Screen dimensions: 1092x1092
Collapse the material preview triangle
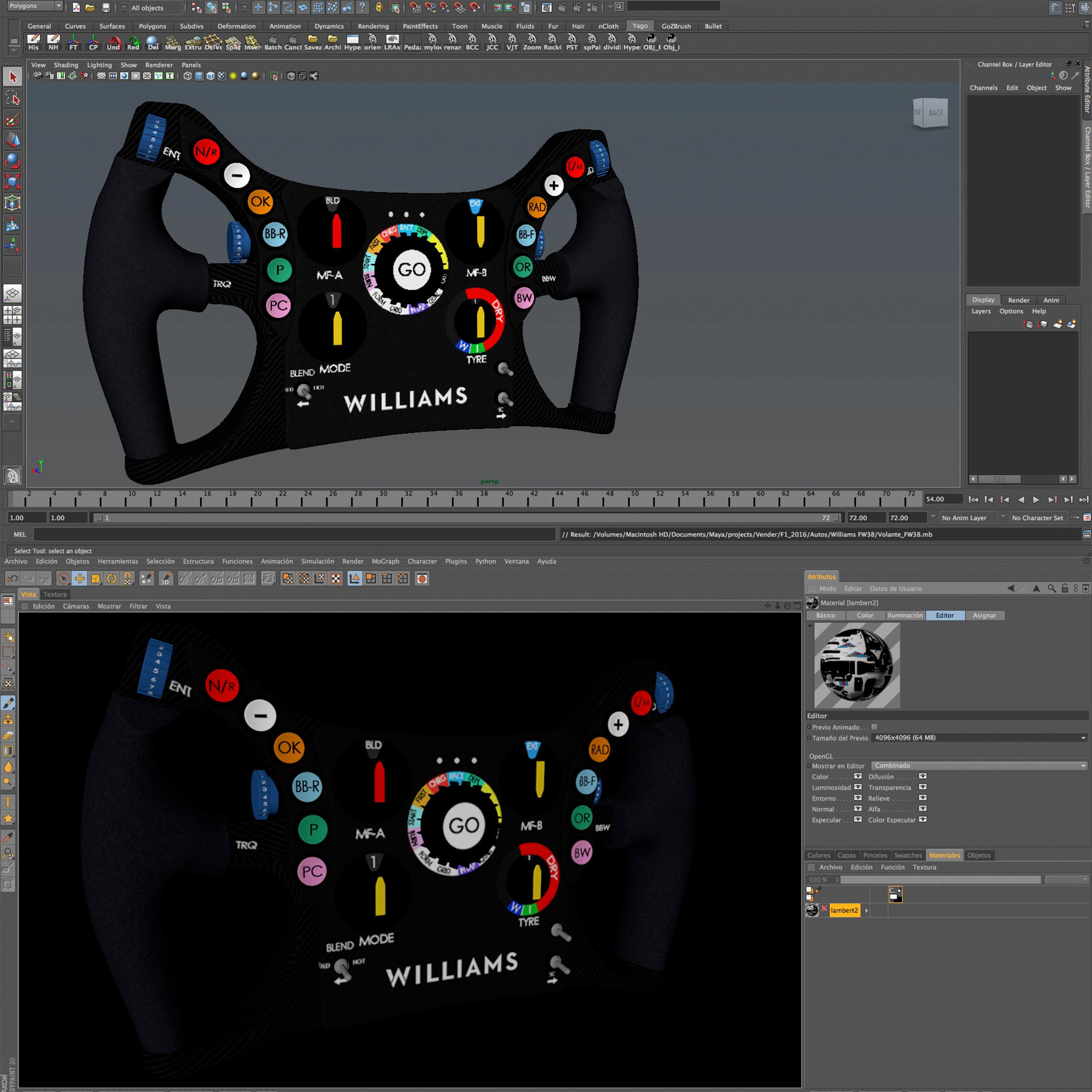(810, 625)
